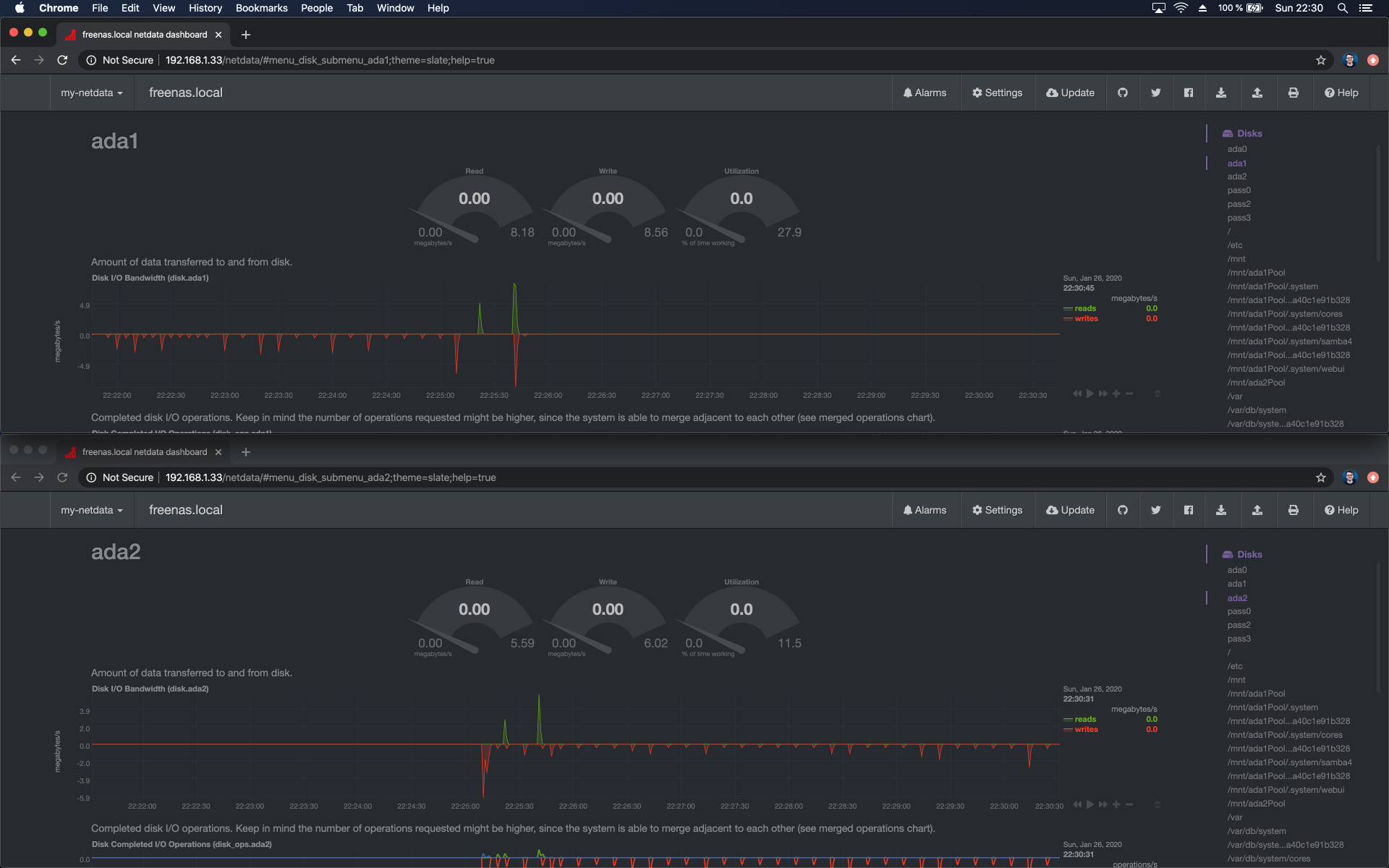The width and height of the screenshot is (1389, 868).
Task: Zoom in ada2 bandwidth chart with plus icon
Action: tap(1116, 804)
